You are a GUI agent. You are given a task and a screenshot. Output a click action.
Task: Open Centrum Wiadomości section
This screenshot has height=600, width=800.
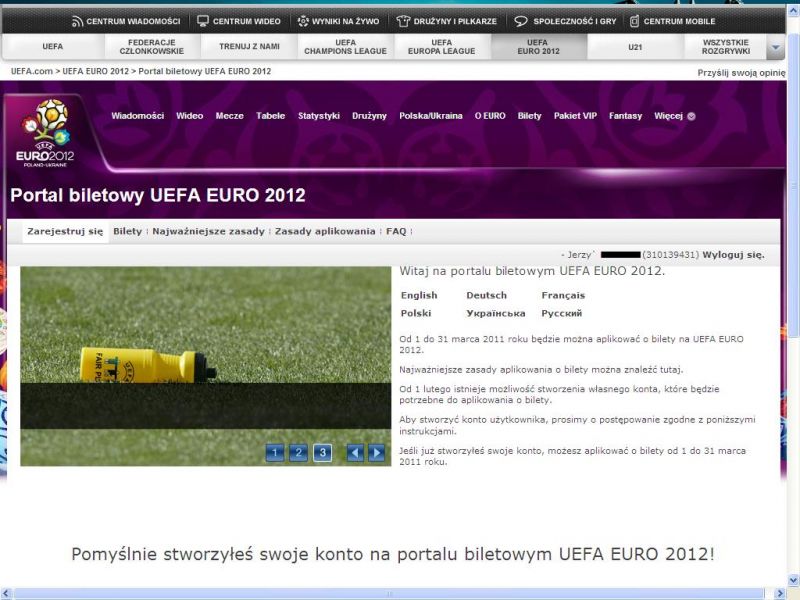pos(133,21)
